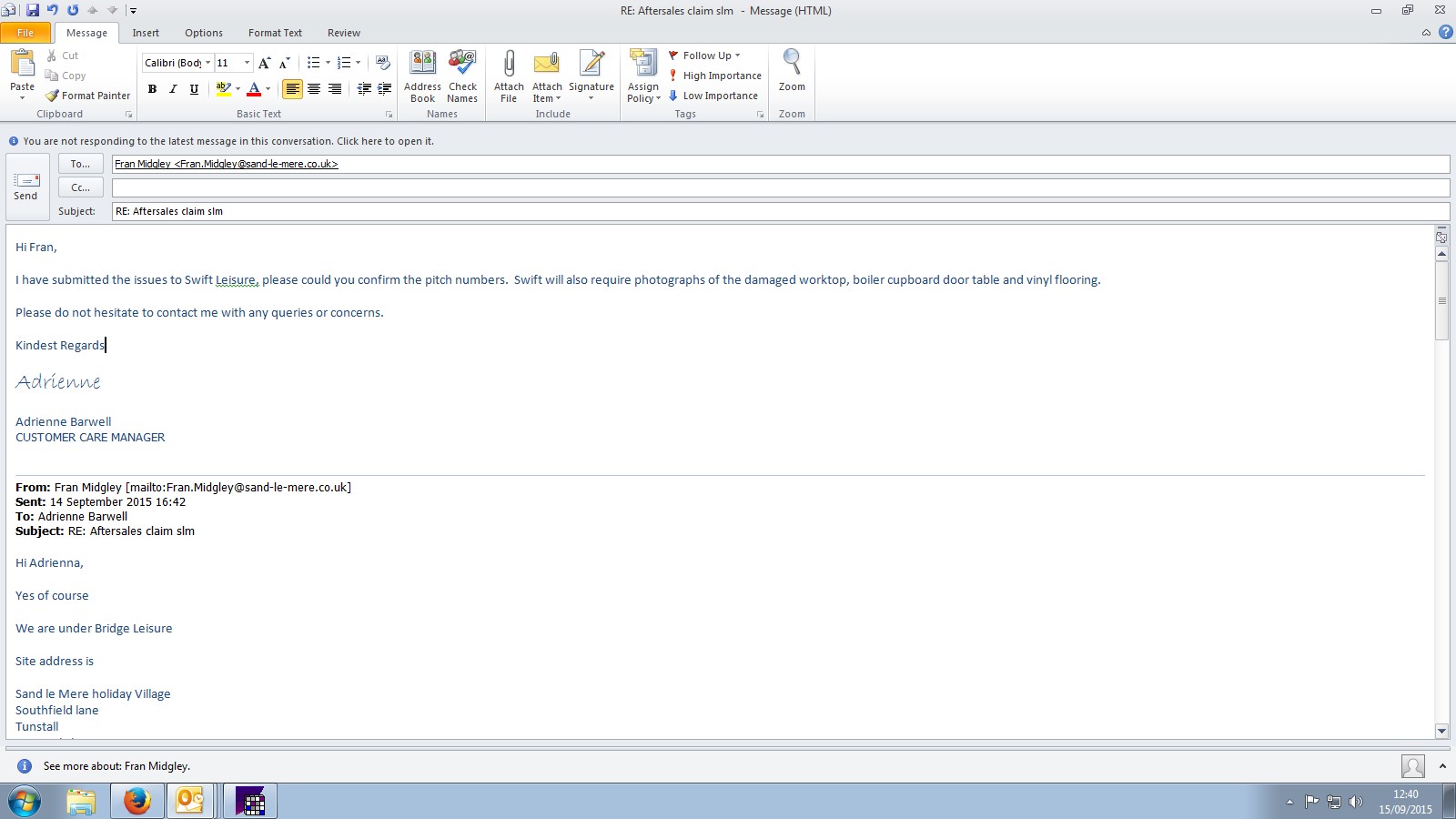Switch to the Format Text tab
Viewport: 1456px width, 819px height.
point(275,33)
